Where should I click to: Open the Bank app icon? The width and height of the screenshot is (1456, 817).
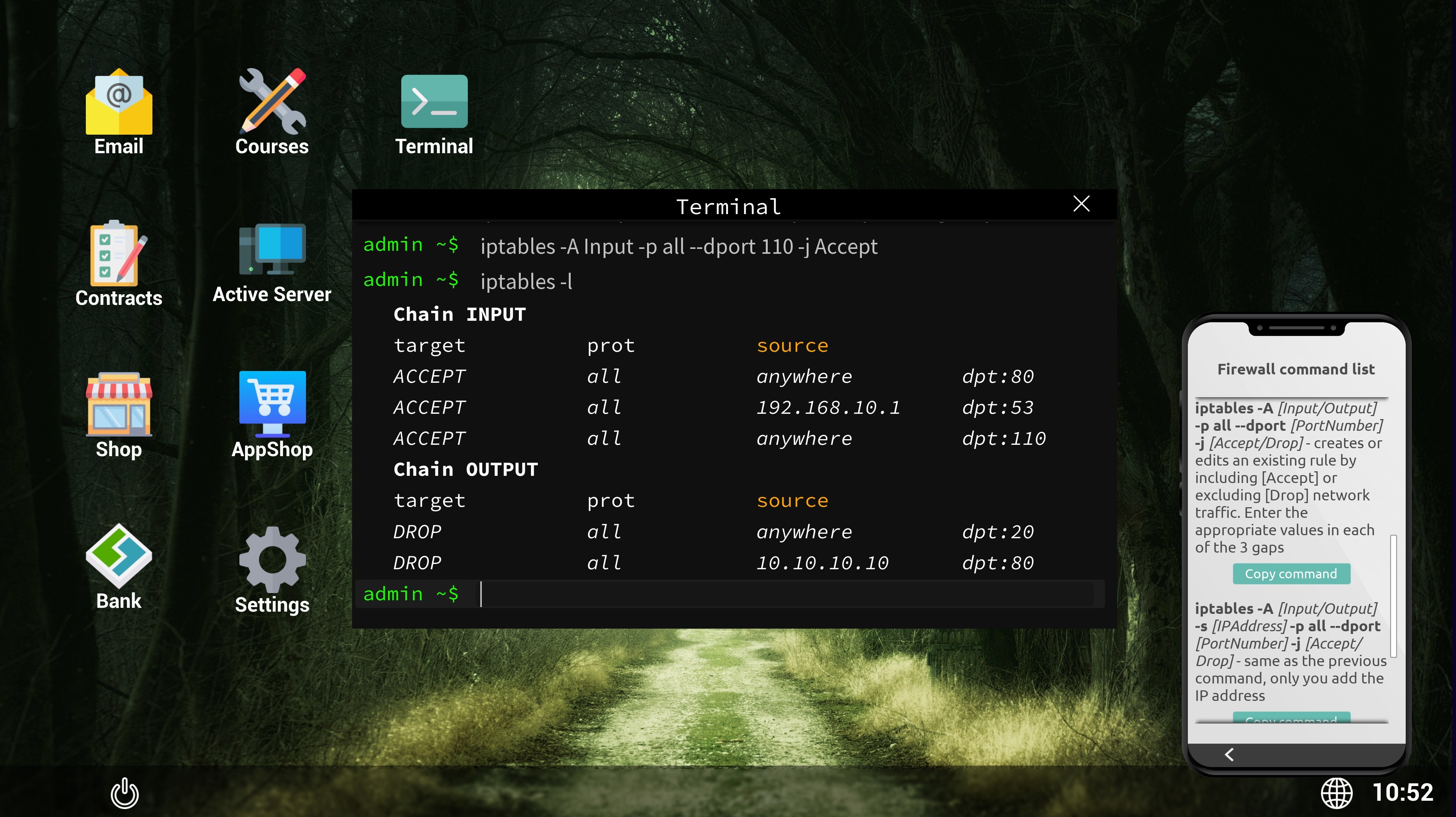[119, 556]
